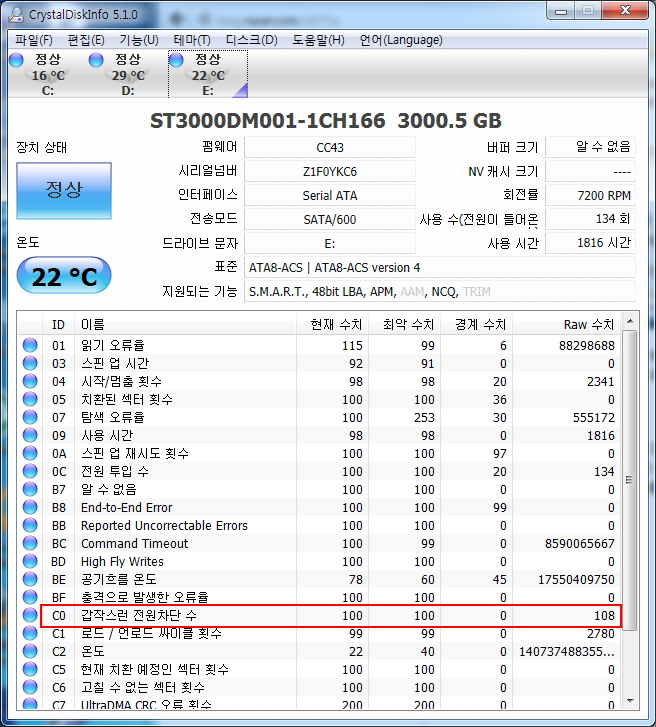Click the buffer size field 알 수 없음
656x727 pixels.
590,147
